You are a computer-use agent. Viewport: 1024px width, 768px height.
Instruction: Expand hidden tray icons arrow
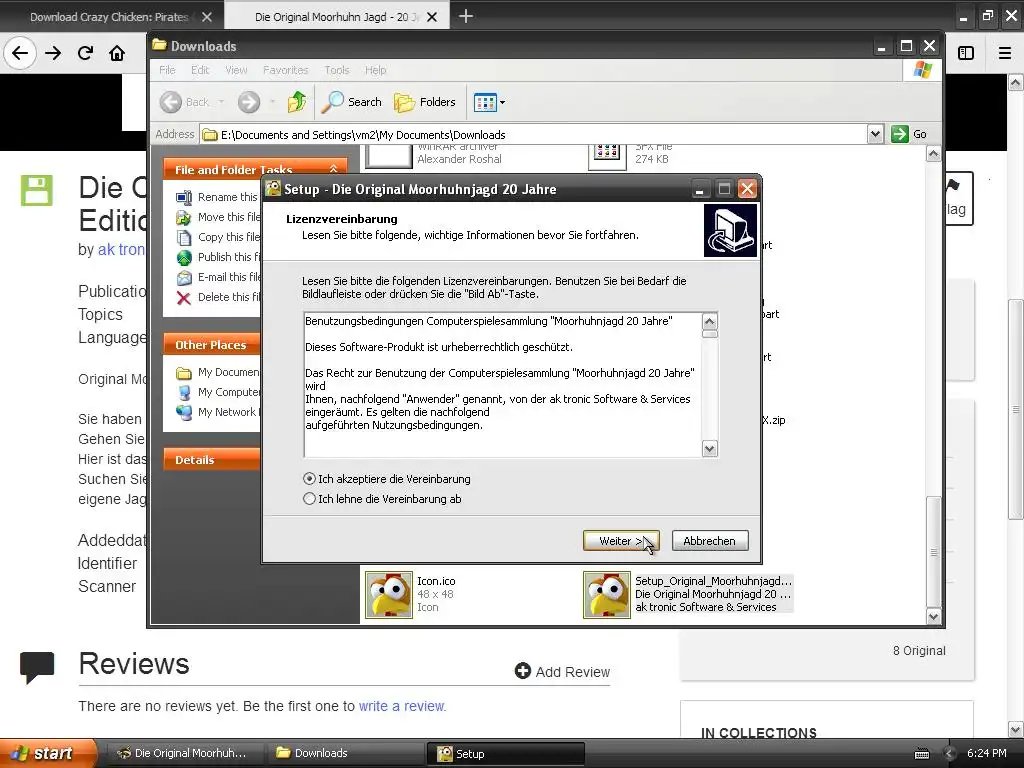(x=949, y=754)
